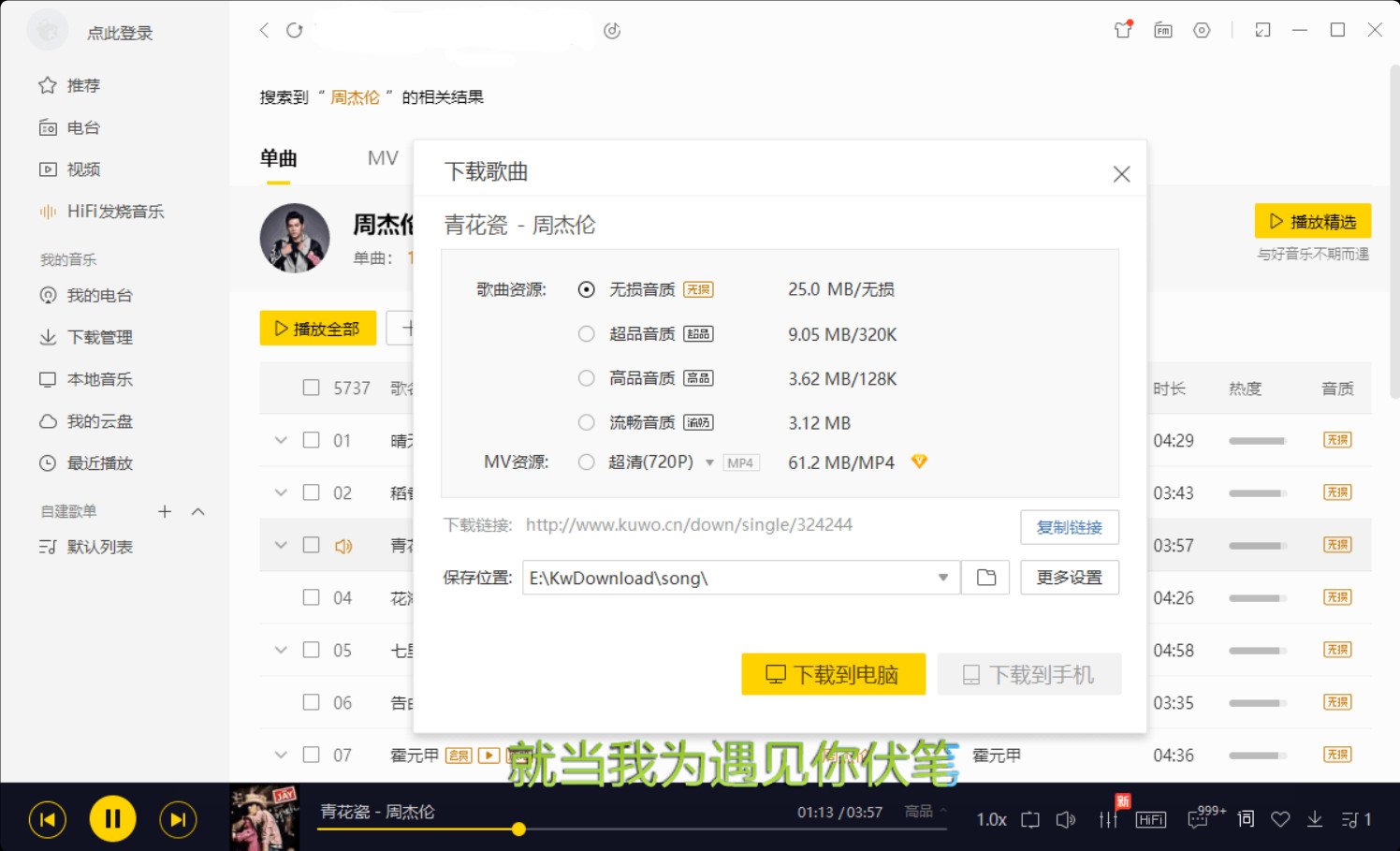The image size is (1400, 851).
Task: Click the heart icon to favorite song
Action: coord(1280,819)
